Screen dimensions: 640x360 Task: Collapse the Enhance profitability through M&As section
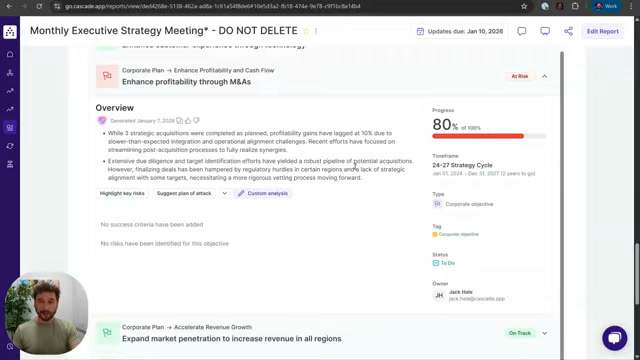coord(544,76)
